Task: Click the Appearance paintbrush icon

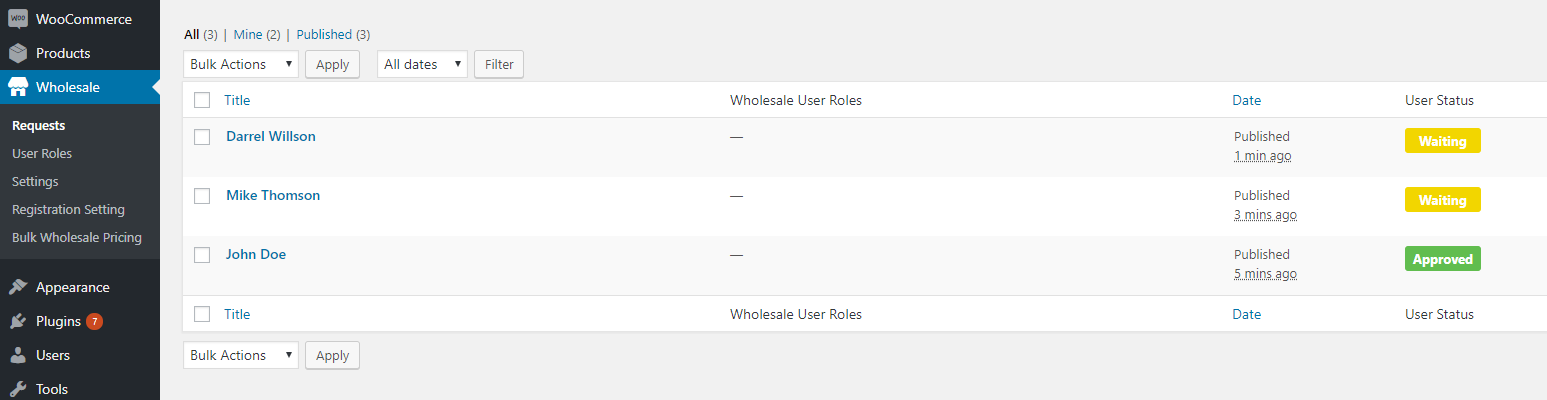Action: point(18,287)
